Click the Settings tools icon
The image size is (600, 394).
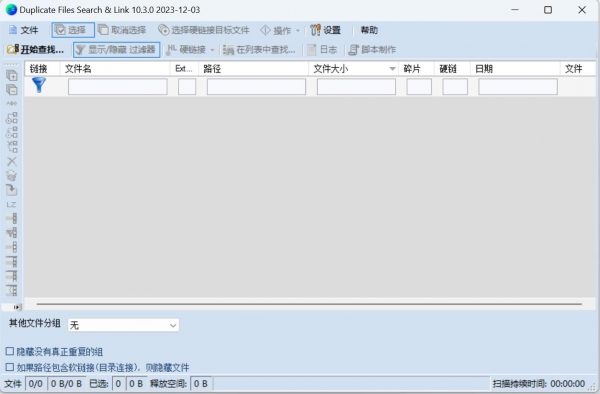coord(315,30)
